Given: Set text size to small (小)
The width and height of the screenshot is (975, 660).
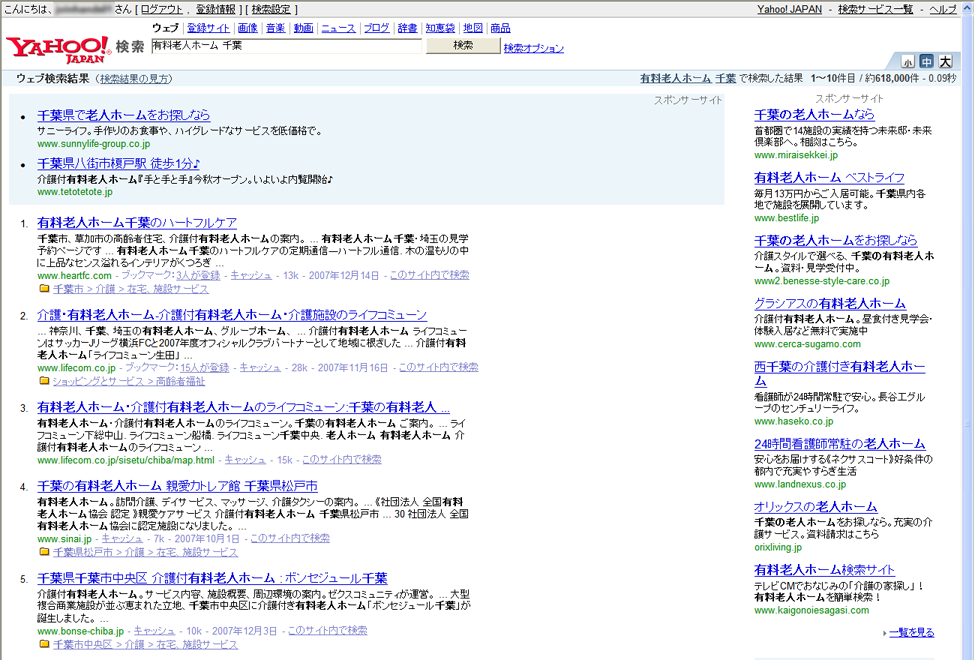Looking at the screenshot, I should point(907,61).
